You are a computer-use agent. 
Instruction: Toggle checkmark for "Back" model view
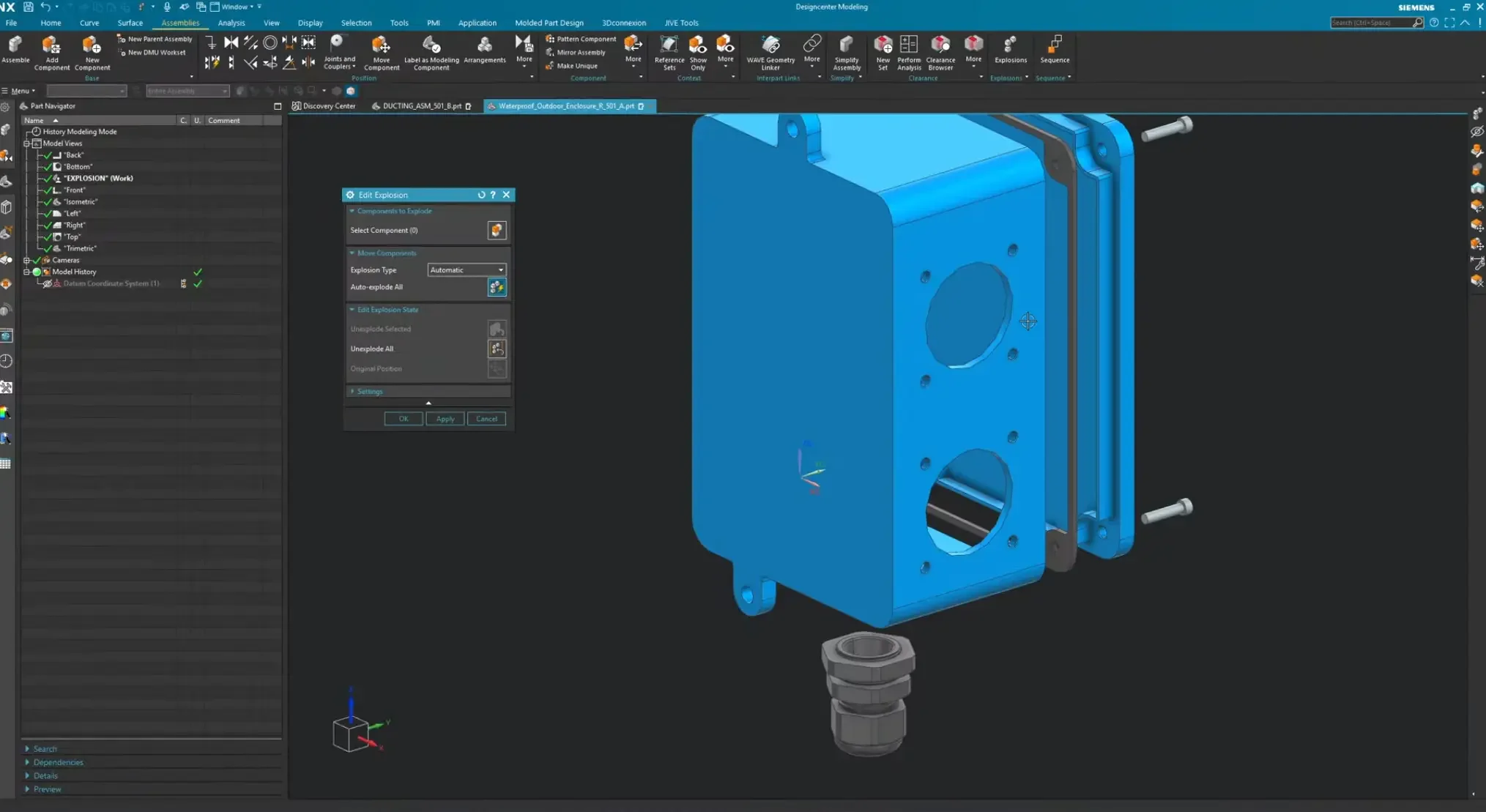48,155
